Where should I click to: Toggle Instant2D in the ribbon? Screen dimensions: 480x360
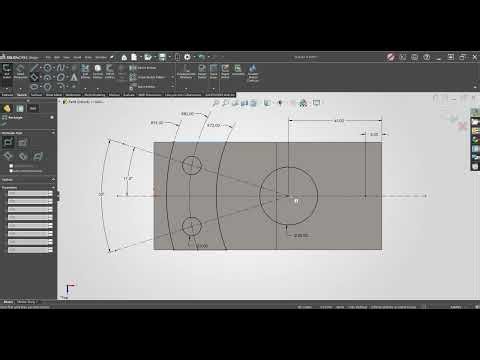pos(238,70)
